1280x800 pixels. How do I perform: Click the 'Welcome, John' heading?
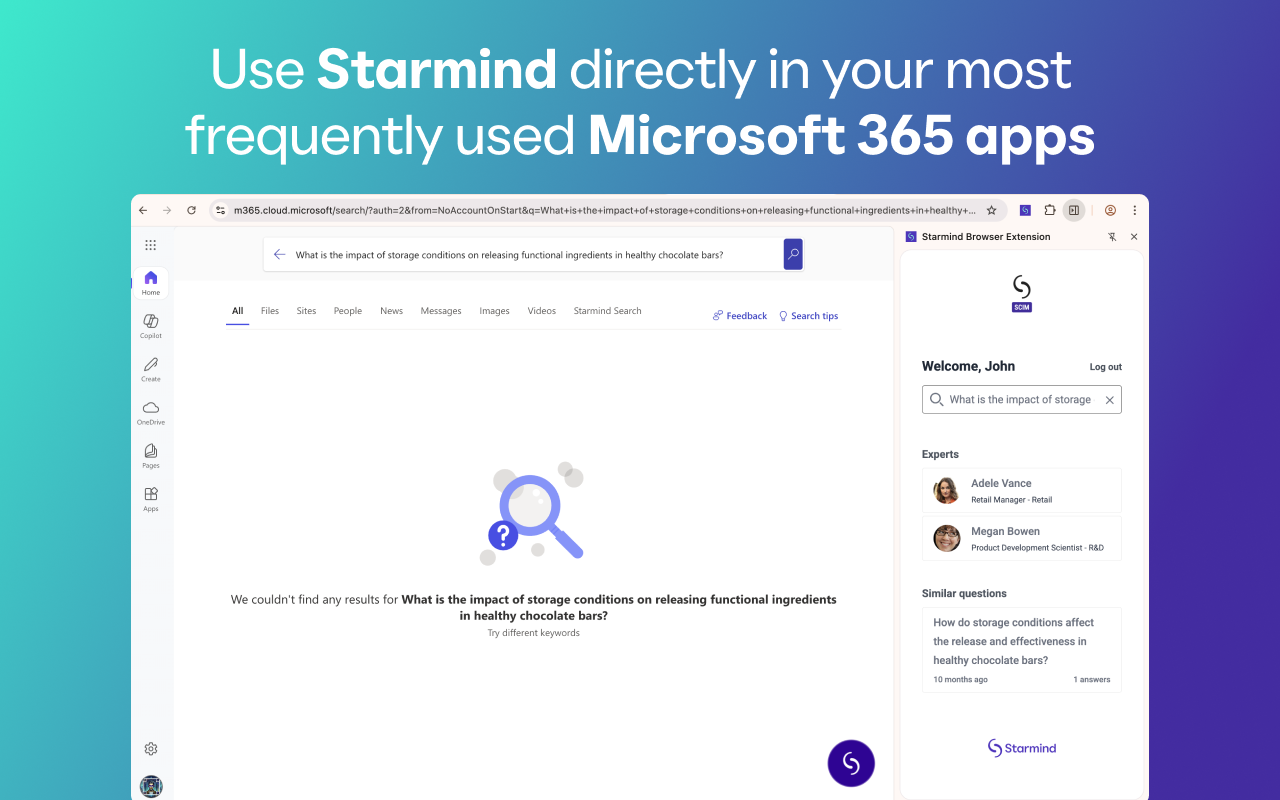(x=968, y=366)
